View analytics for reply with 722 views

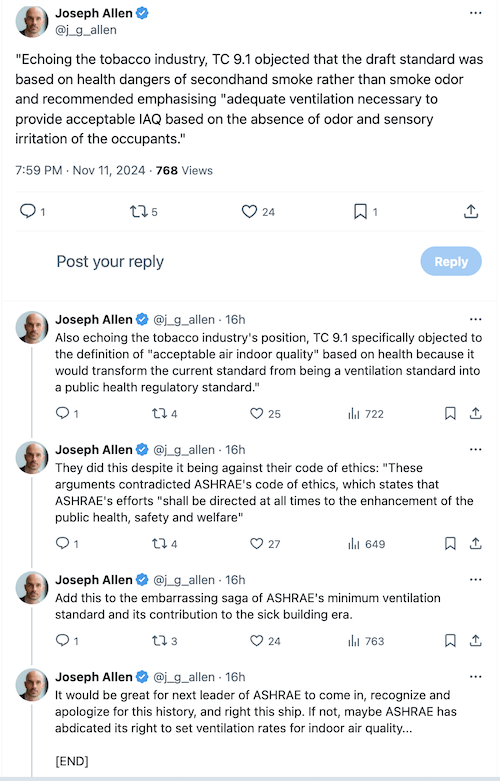pos(366,414)
